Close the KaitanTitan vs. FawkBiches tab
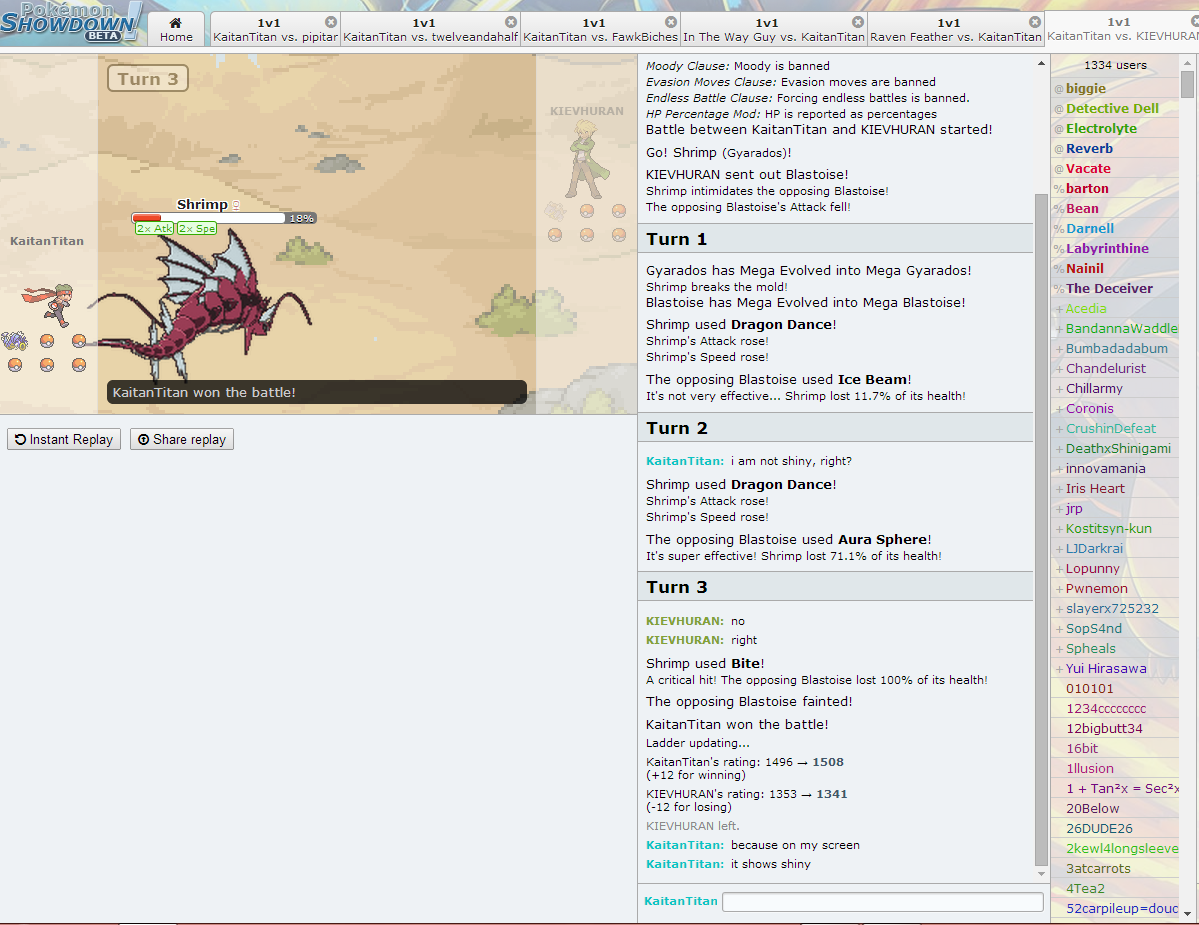Screen dimensions: 1199x925 click(x=671, y=22)
